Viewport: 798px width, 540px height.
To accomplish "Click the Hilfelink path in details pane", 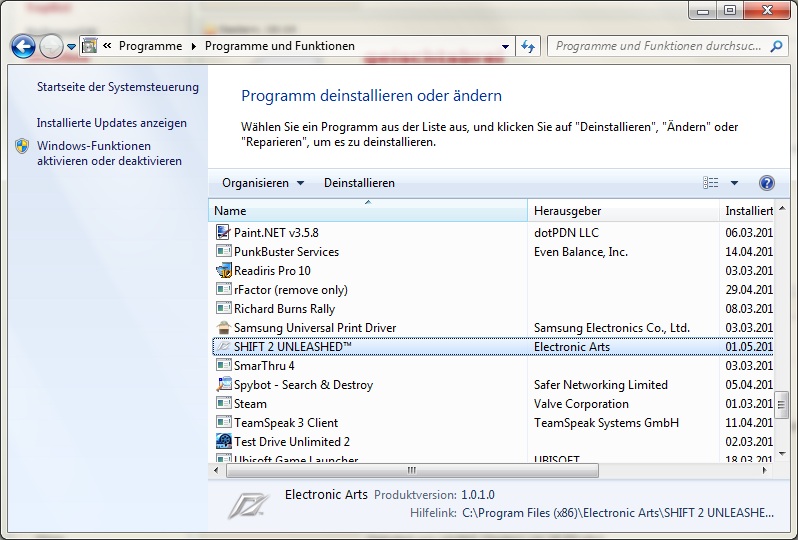I will point(618,513).
